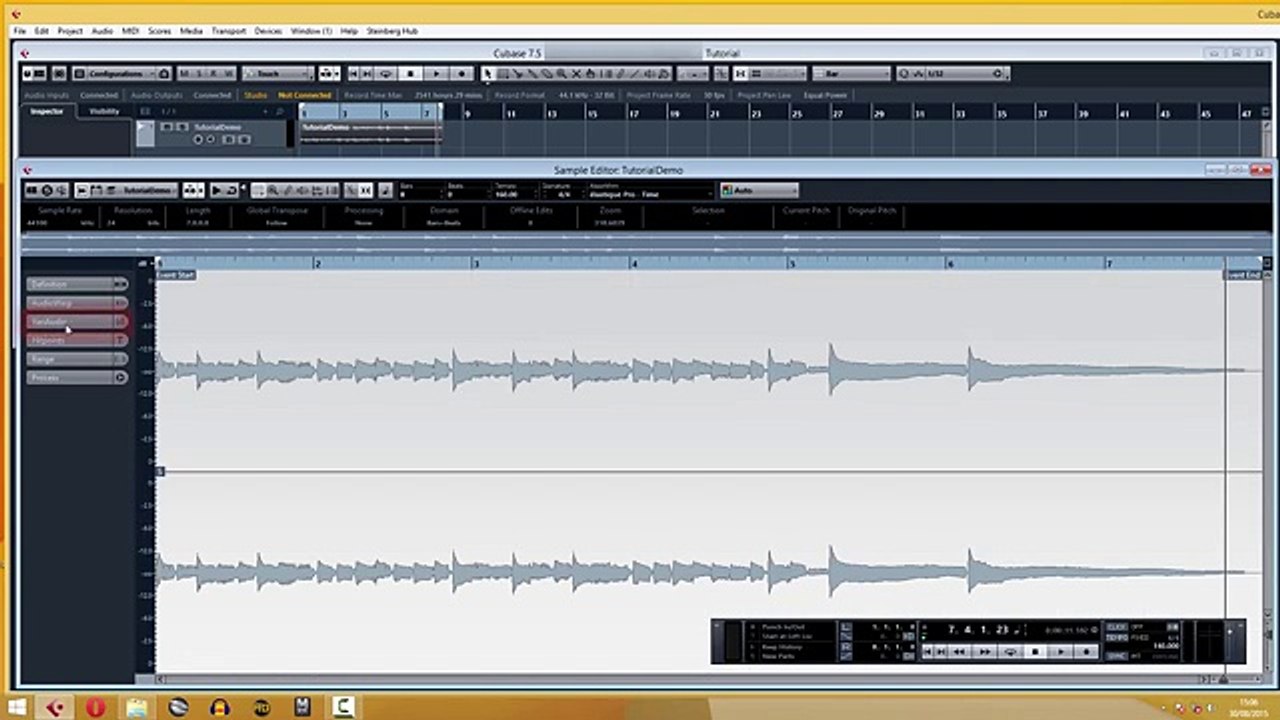Click bar 21 in project window ruler

pos(714,114)
